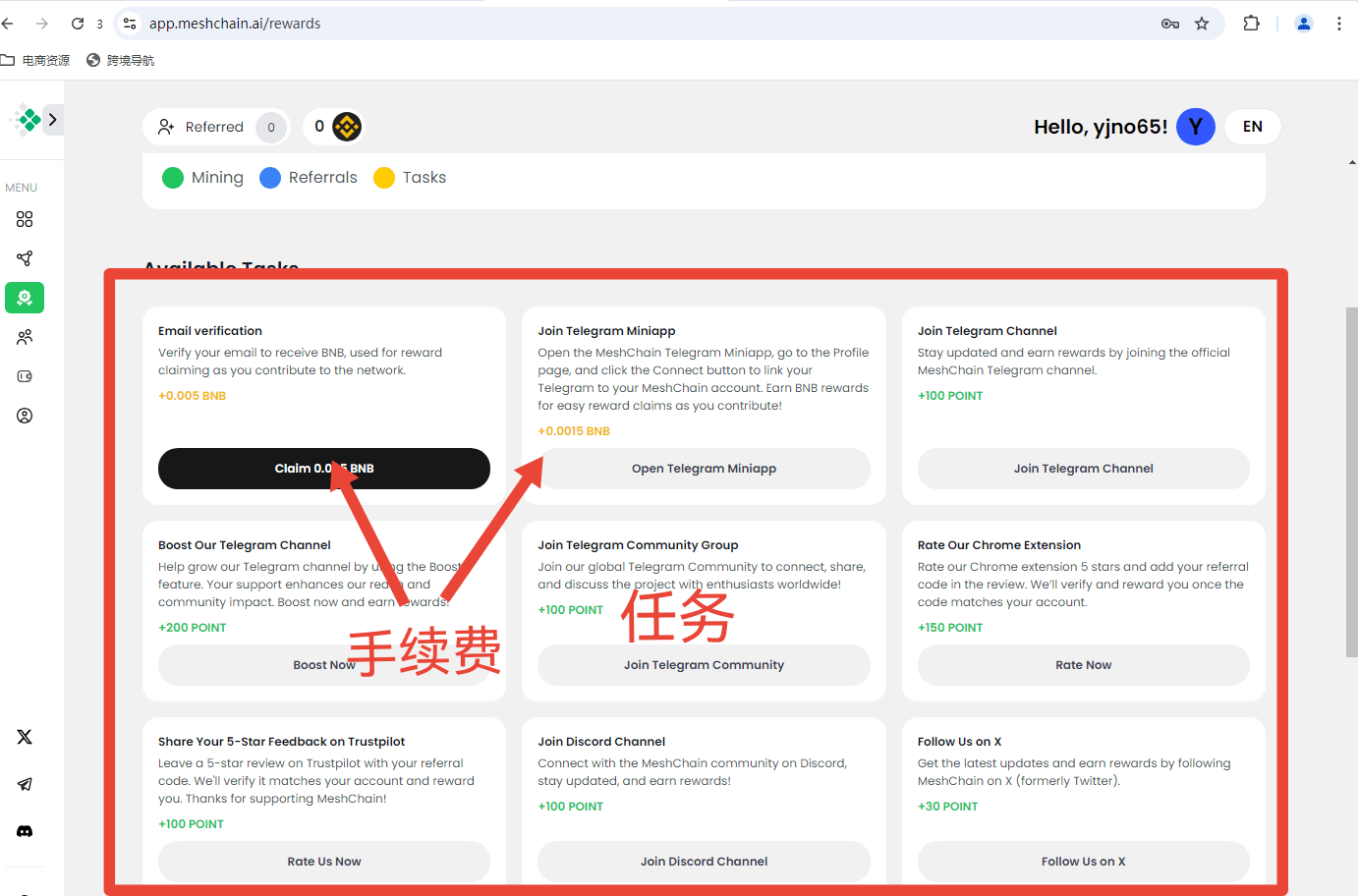The image size is (1358, 896).
Task: Go back with browser back arrow
Action: [8, 24]
